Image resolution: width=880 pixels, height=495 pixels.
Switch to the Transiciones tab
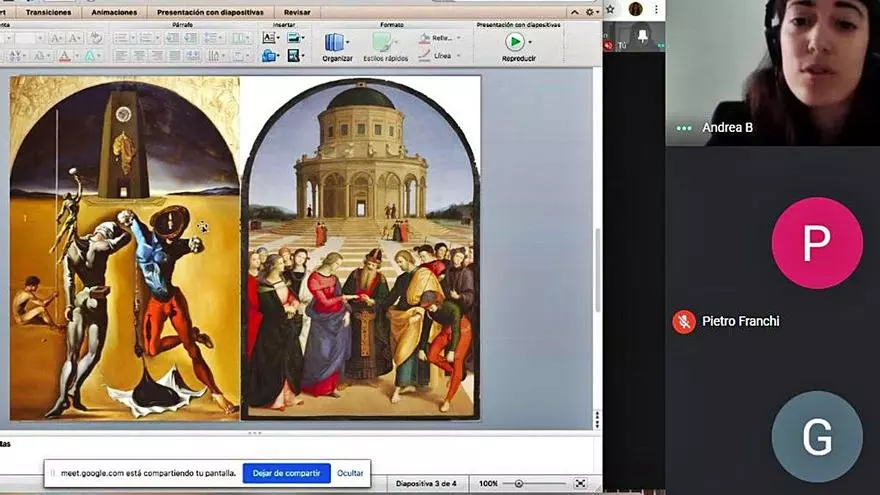[x=48, y=12]
